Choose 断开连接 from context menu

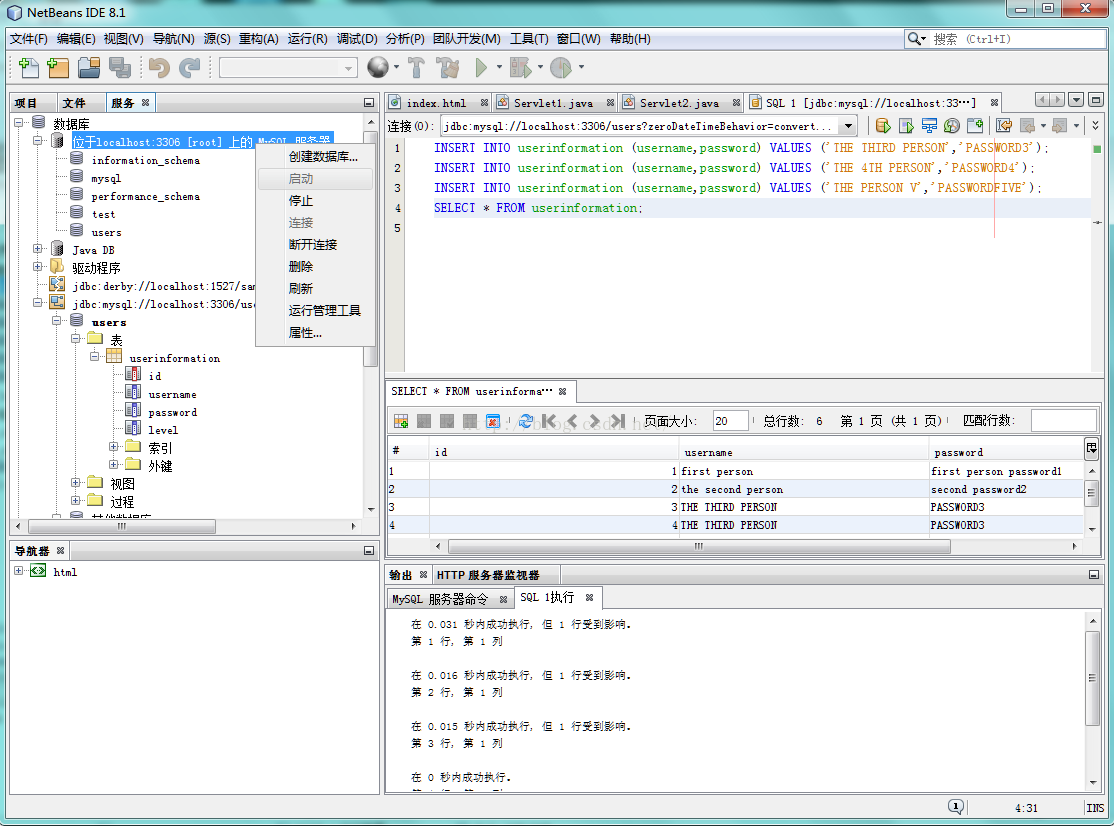[313, 244]
